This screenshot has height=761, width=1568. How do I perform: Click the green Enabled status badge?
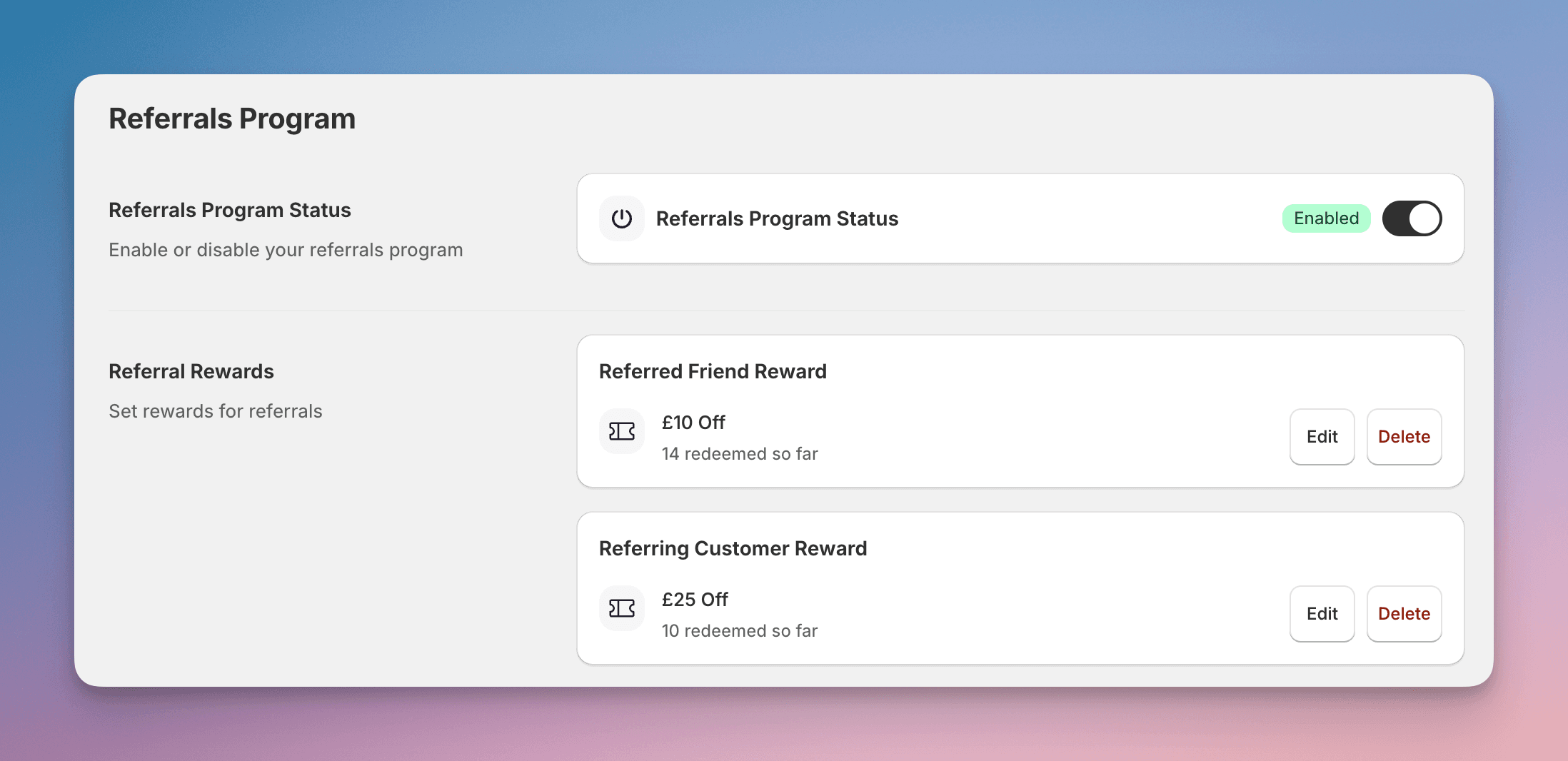click(x=1325, y=218)
